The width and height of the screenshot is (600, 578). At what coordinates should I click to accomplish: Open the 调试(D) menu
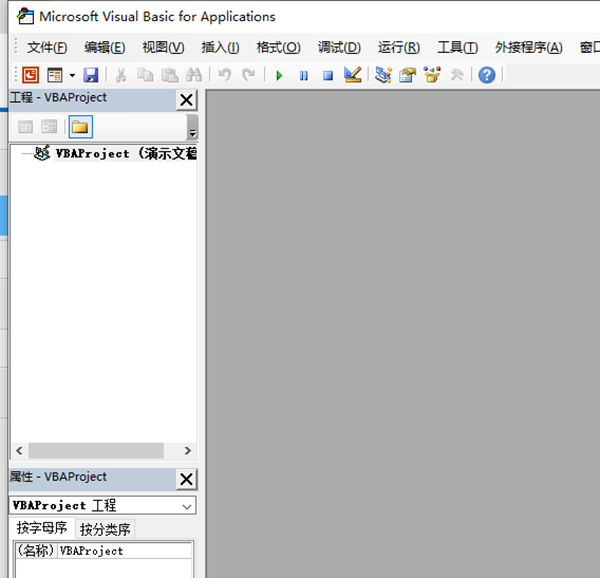(x=339, y=47)
